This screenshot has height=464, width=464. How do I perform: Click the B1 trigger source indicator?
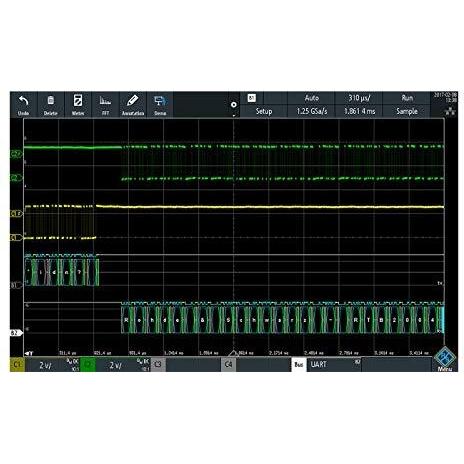(252, 98)
